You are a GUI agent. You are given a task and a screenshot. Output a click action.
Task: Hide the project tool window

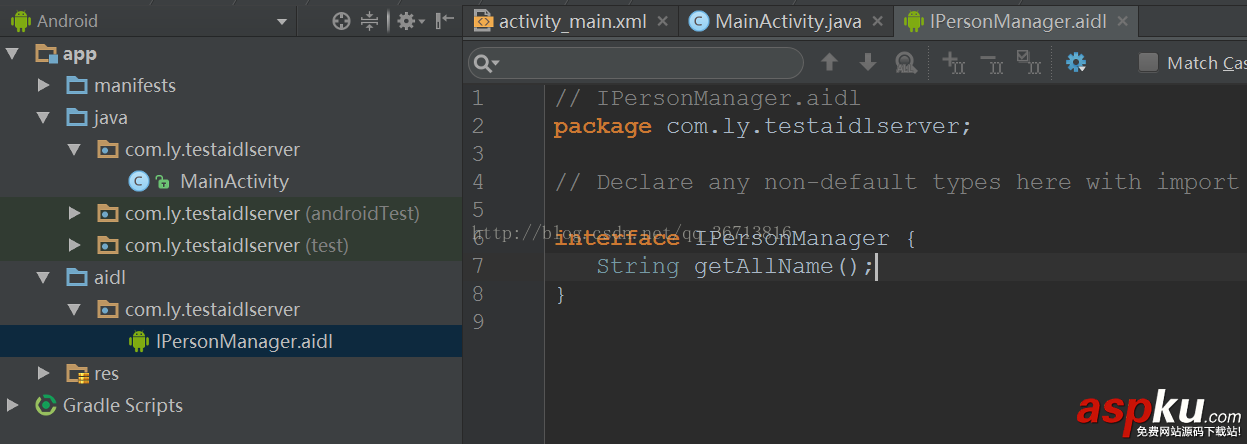click(445, 21)
